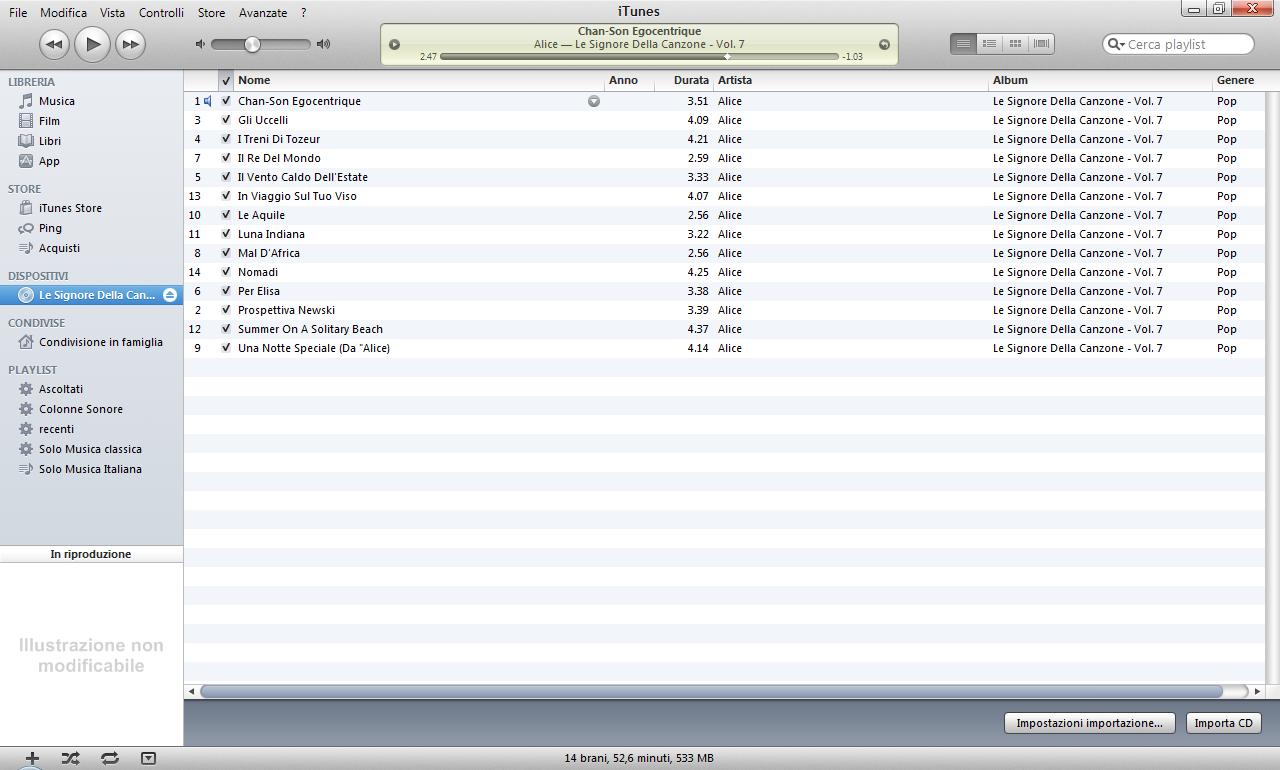The image size is (1280, 770).
Task: Sort by Anno column header
Action: 630,80
